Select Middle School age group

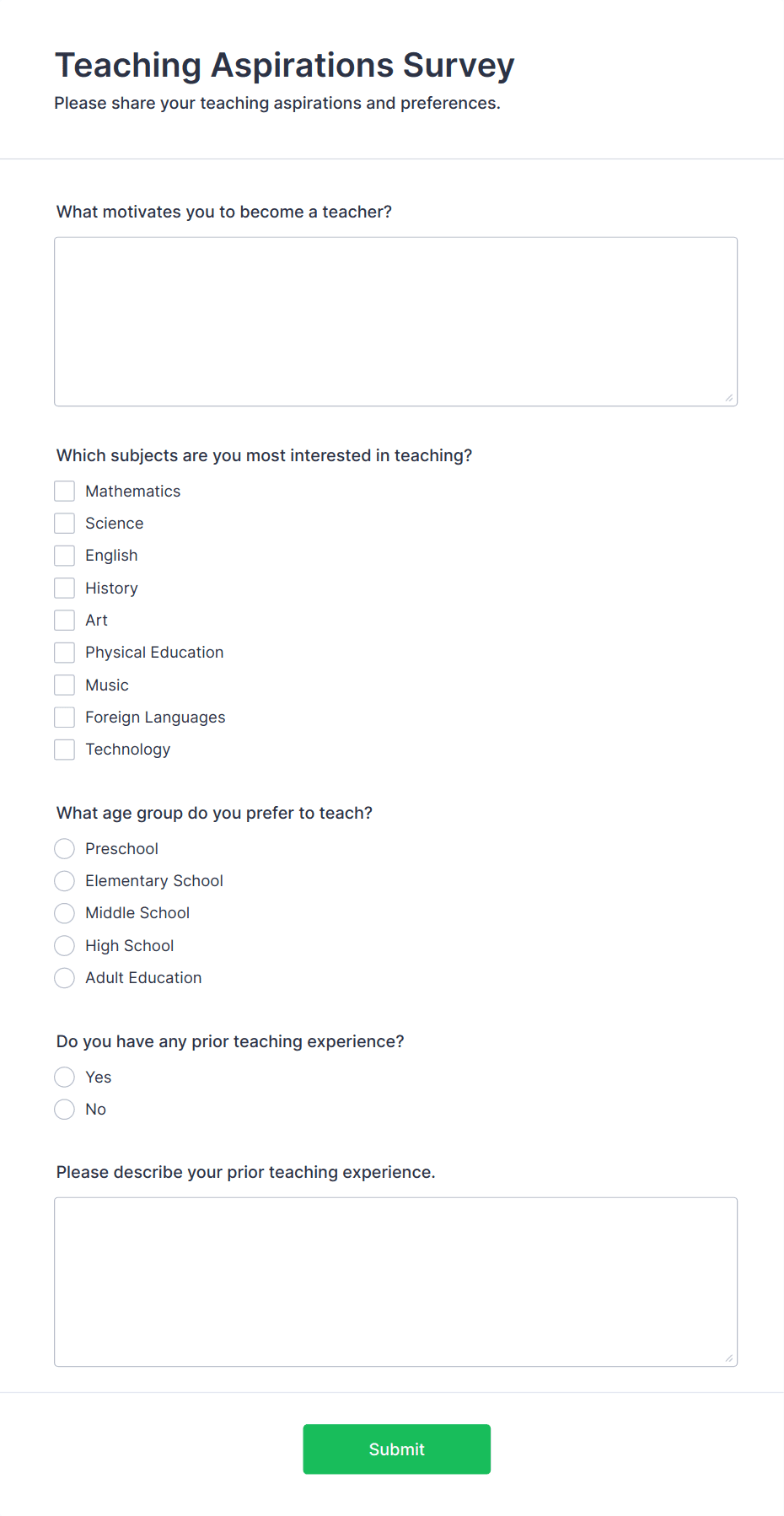[64, 912]
